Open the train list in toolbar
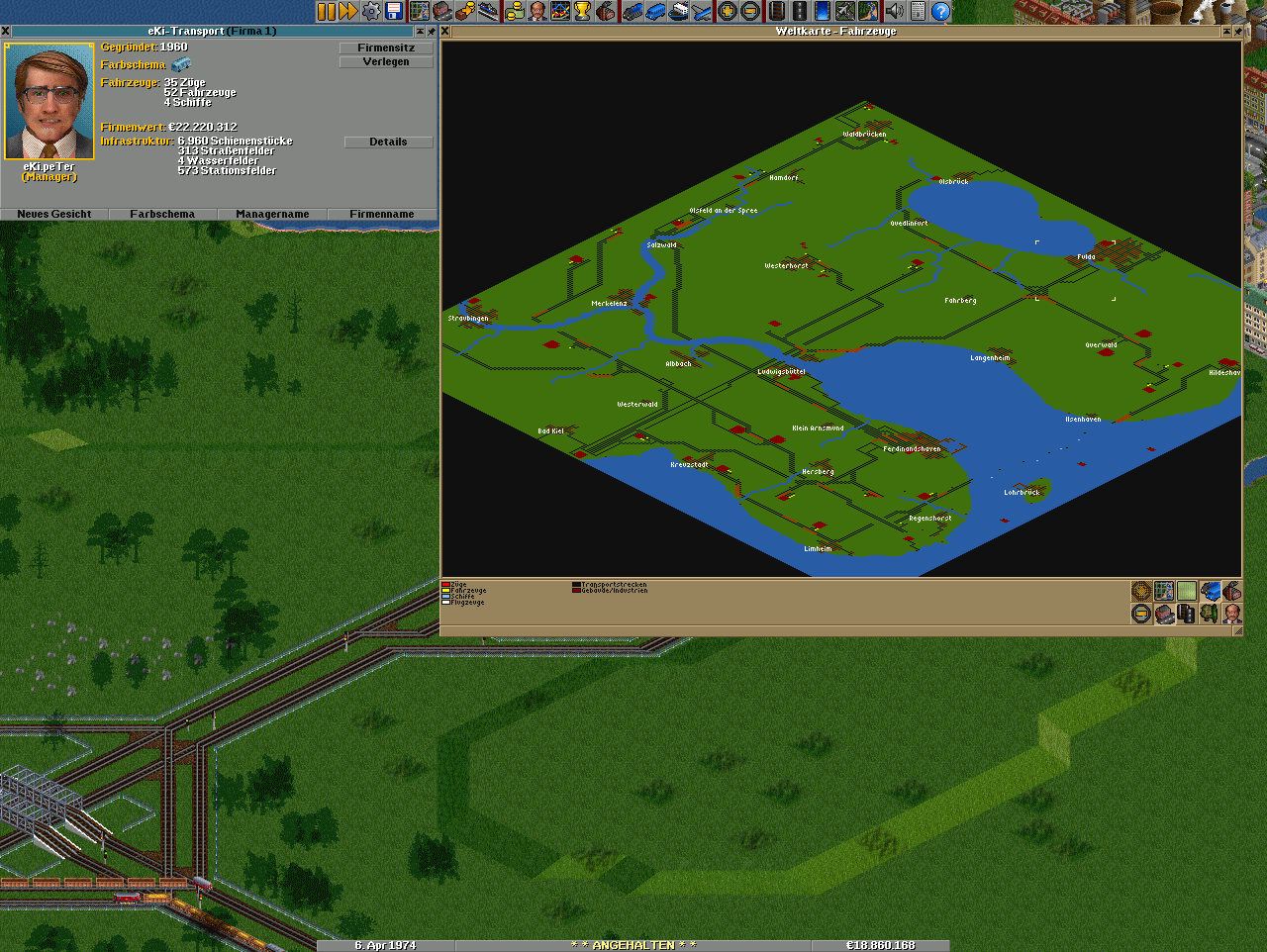The image size is (1267, 952). point(632,11)
